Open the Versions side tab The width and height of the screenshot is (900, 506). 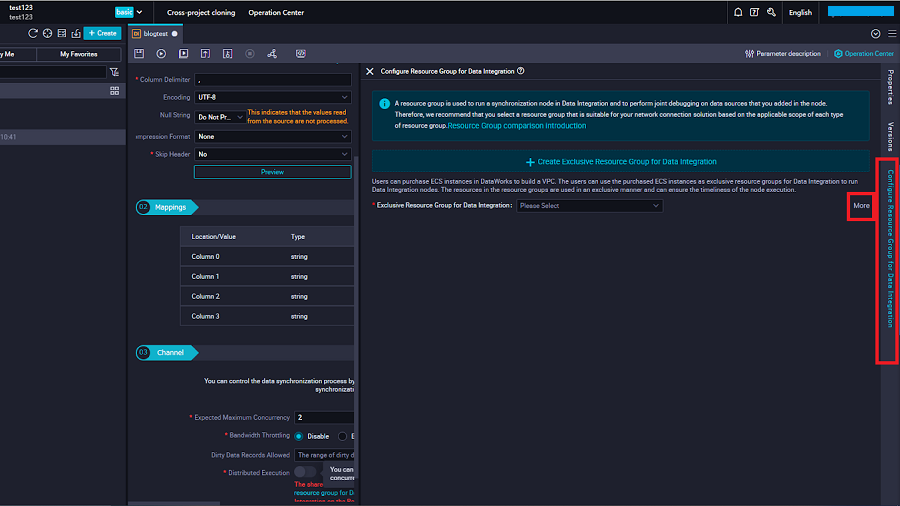(890, 135)
